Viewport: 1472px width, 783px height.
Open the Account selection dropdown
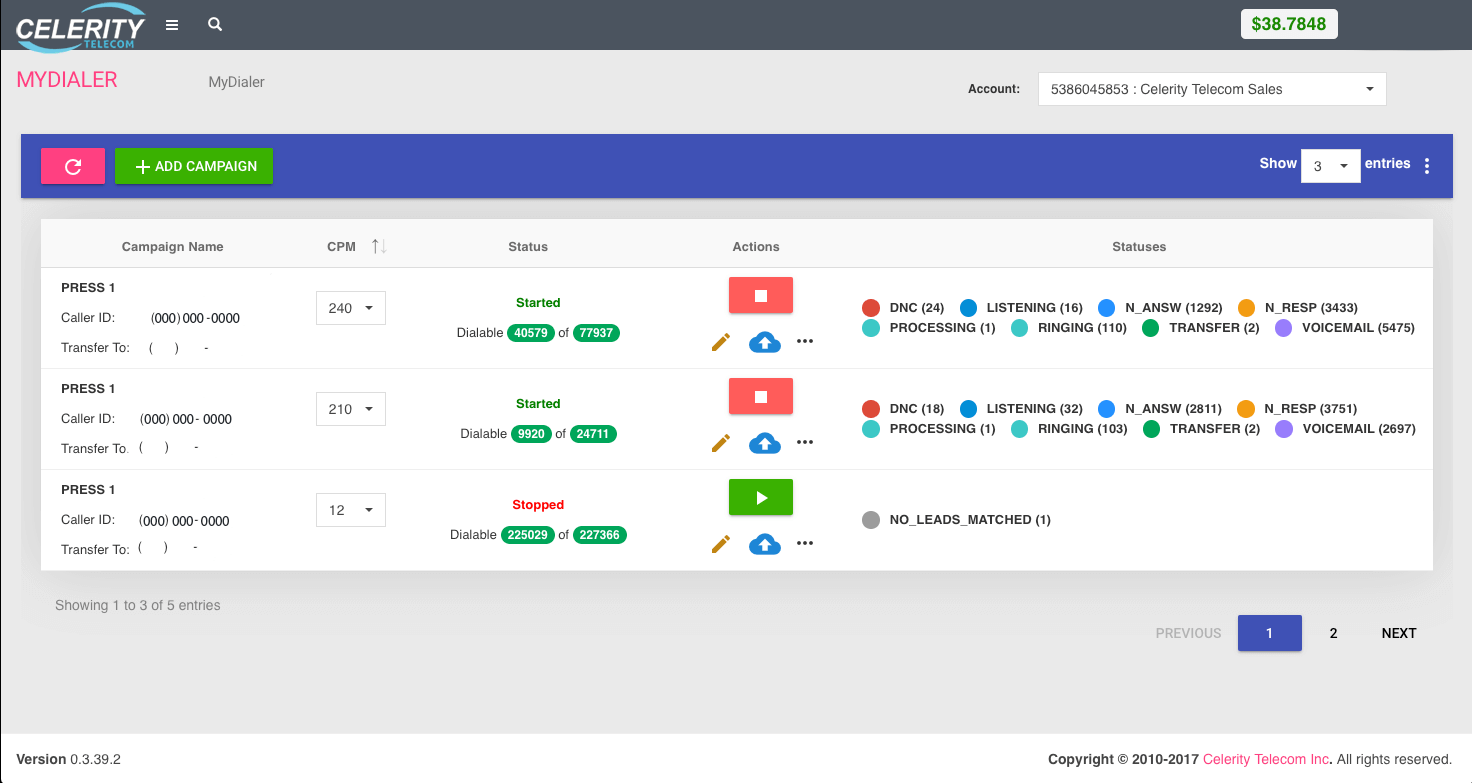1212,89
